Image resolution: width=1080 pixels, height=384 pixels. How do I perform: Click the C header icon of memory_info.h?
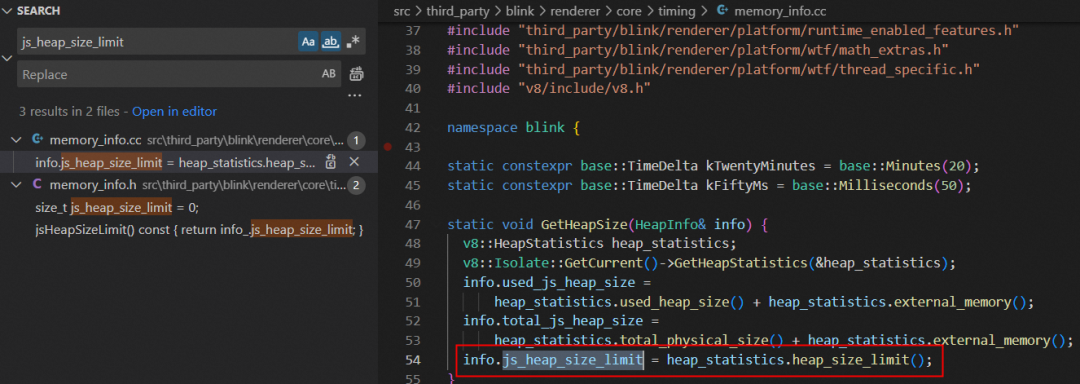(38, 184)
